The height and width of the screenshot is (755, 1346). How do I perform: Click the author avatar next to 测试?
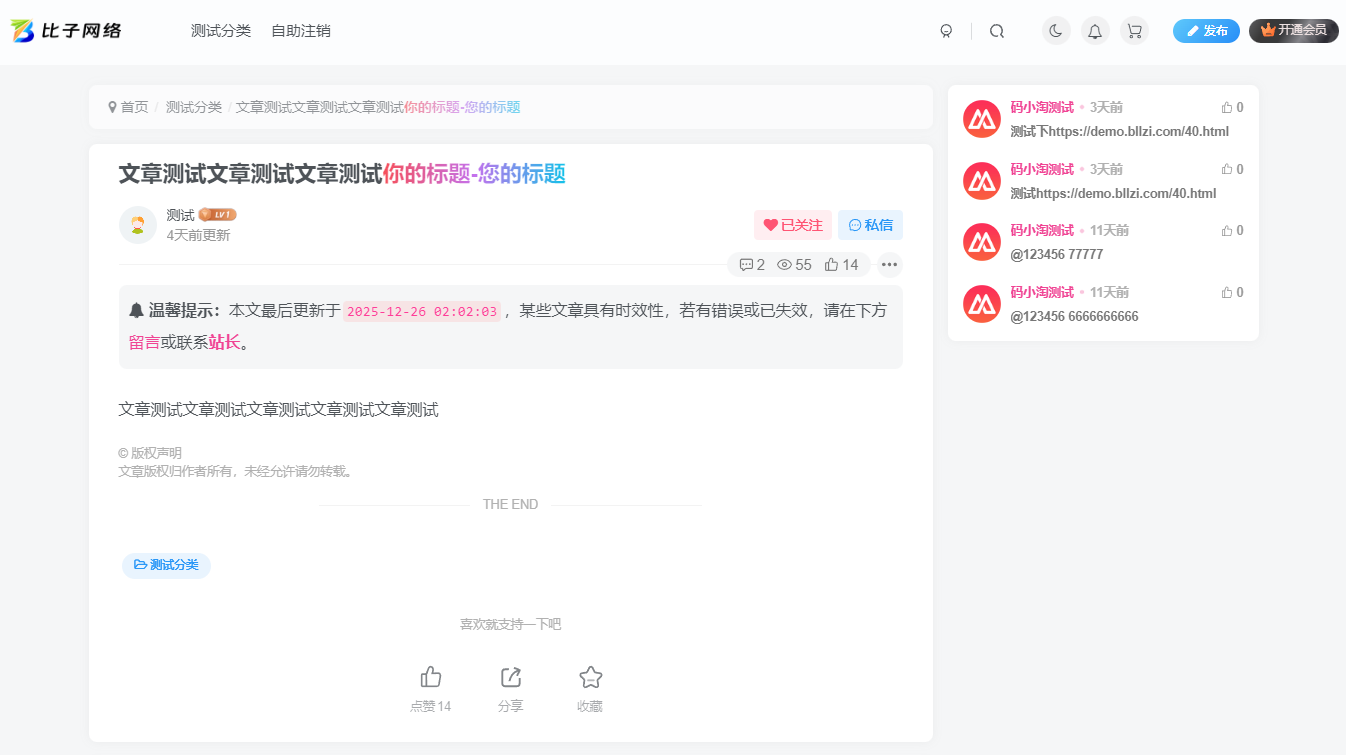pos(137,224)
